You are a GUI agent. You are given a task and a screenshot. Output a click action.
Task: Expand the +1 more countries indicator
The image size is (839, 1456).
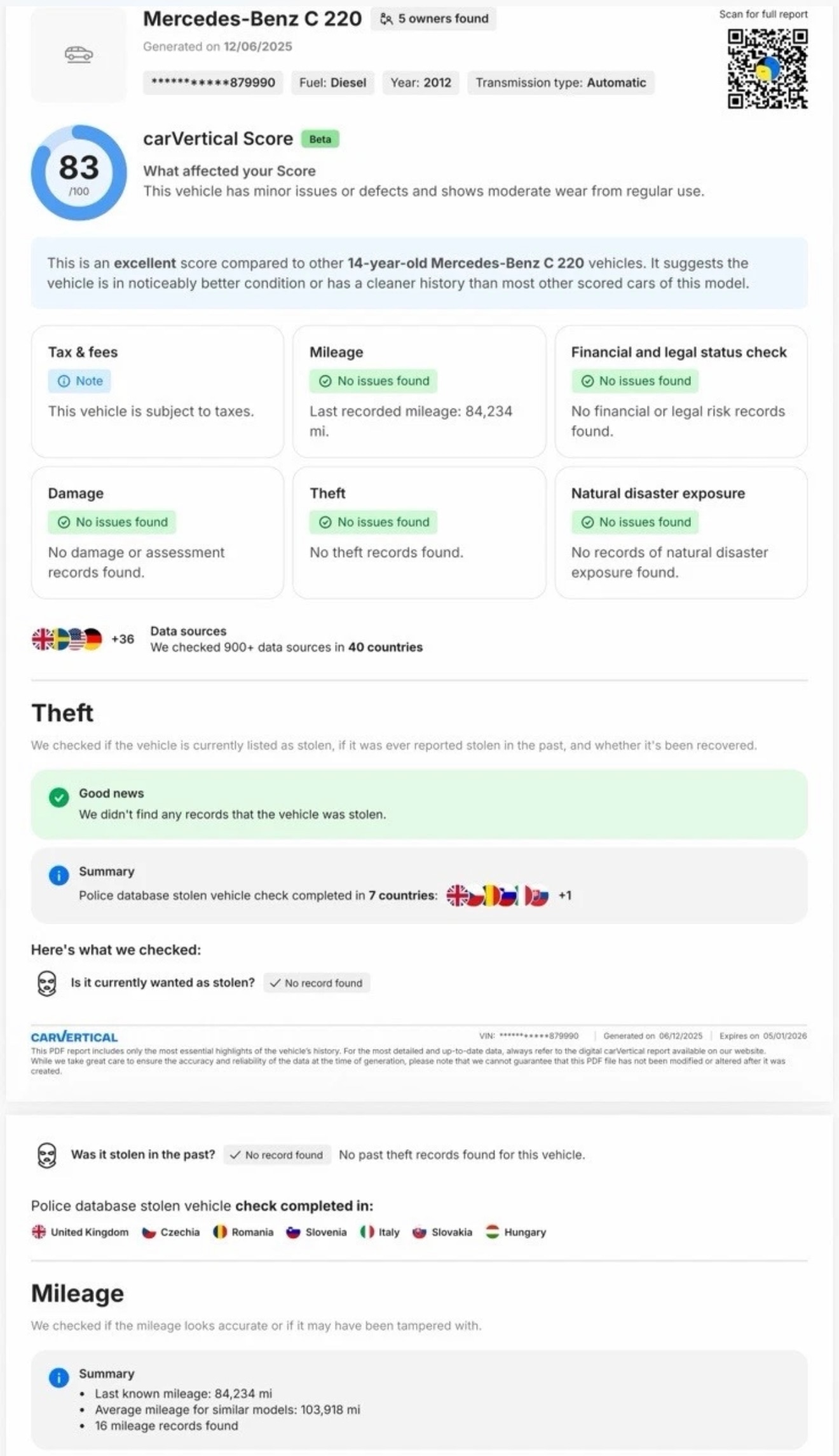tap(565, 896)
